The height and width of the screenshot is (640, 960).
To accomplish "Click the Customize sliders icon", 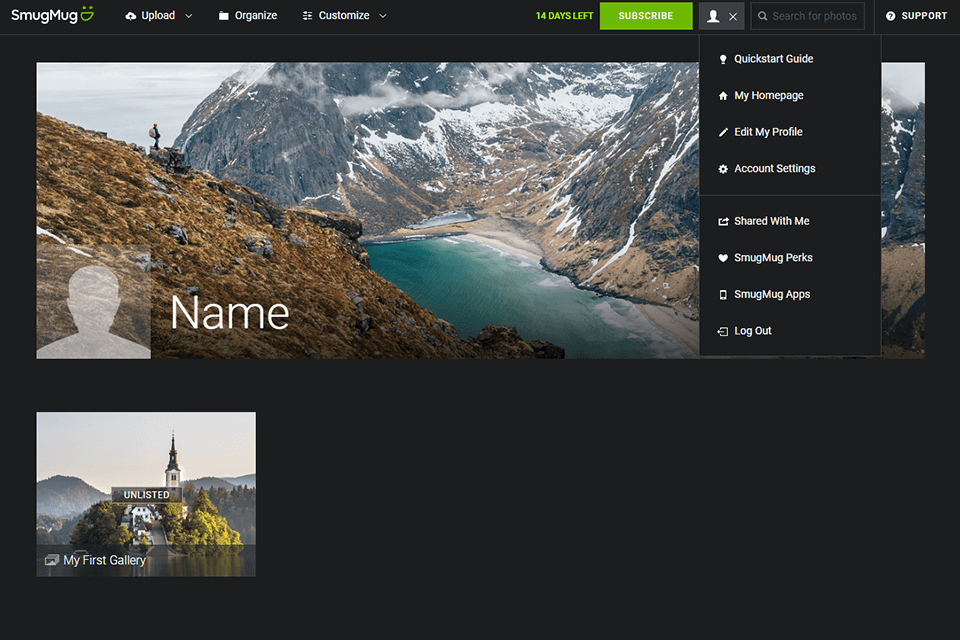I will click(x=307, y=16).
